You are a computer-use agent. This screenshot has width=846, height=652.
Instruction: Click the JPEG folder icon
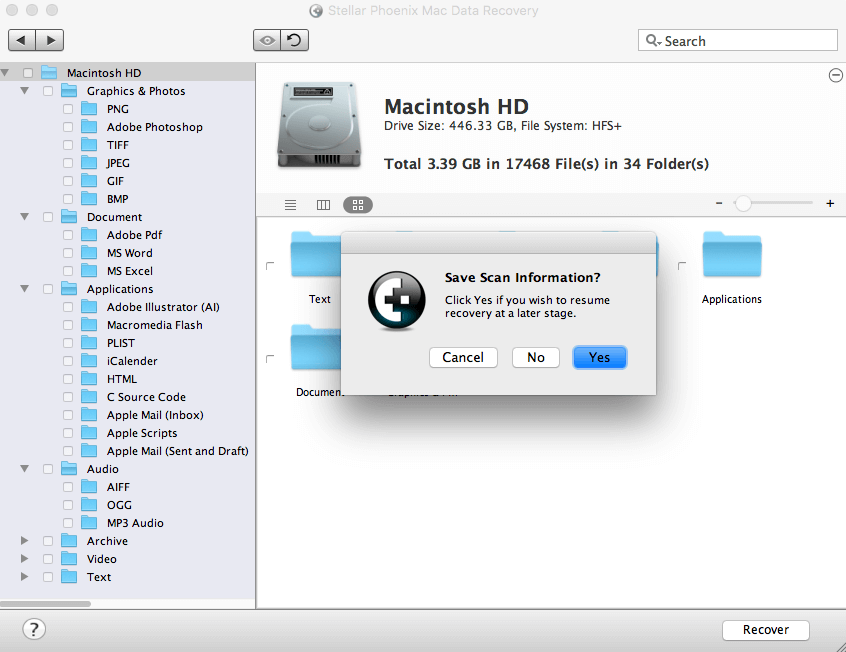pyautogui.click(x=89, y=163)
